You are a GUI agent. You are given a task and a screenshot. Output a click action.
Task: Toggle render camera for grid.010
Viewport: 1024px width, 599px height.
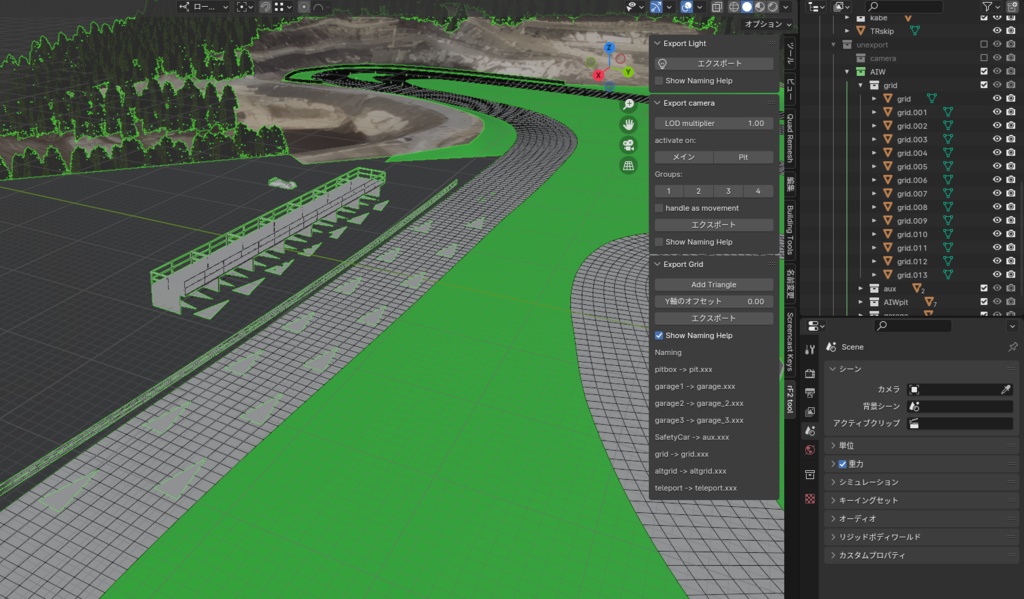[1011, 234]
